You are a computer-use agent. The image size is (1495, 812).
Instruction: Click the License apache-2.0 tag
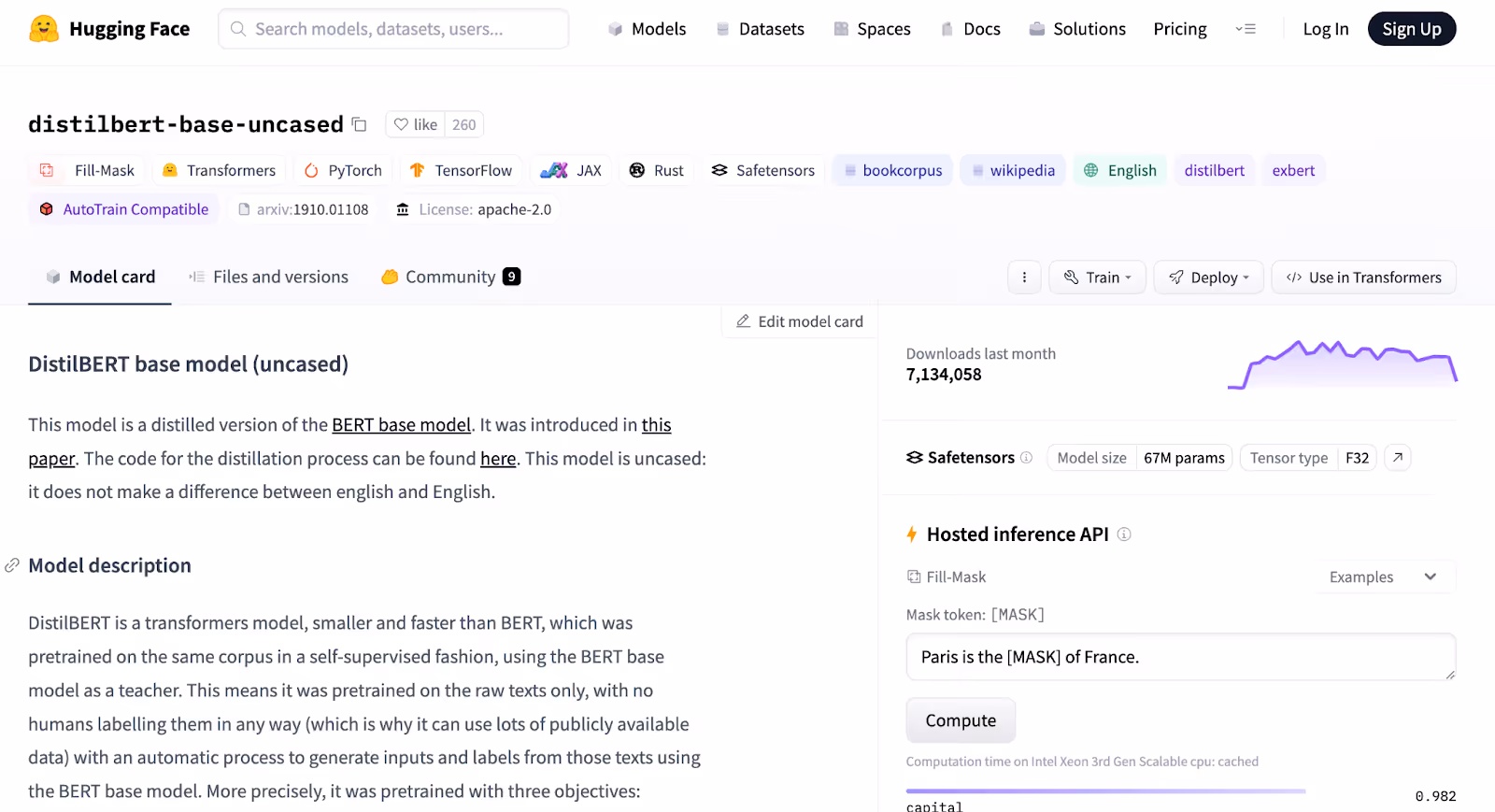474,209
